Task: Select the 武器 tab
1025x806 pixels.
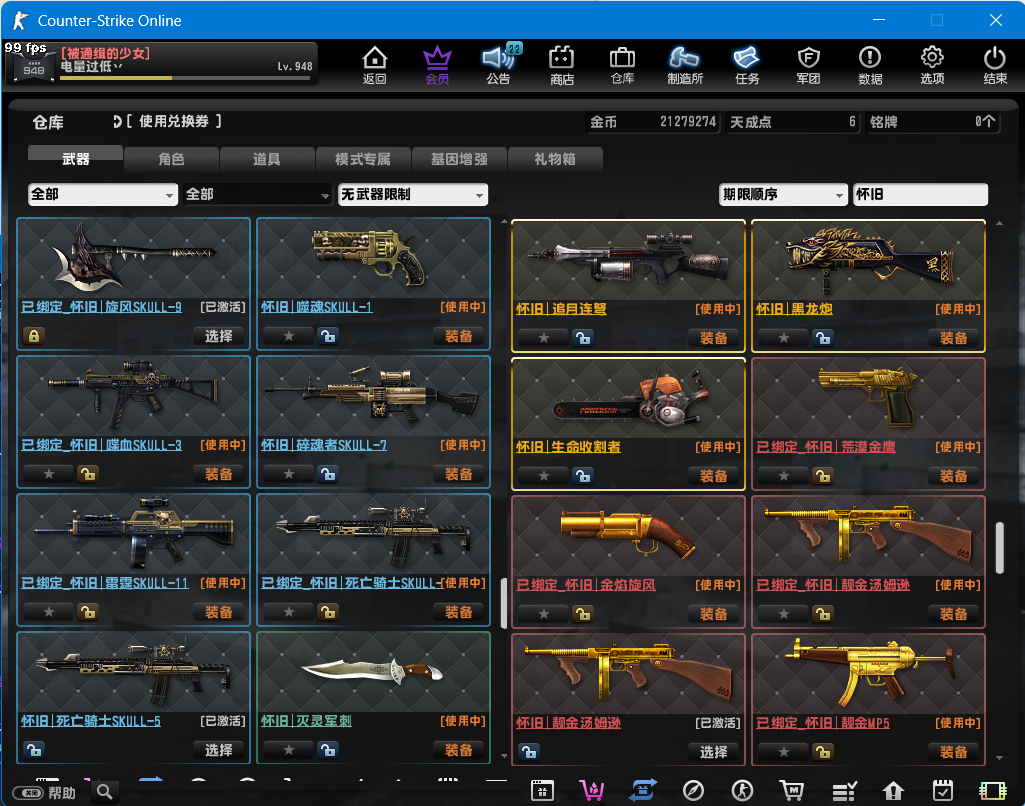Action: tap(75, 158)
